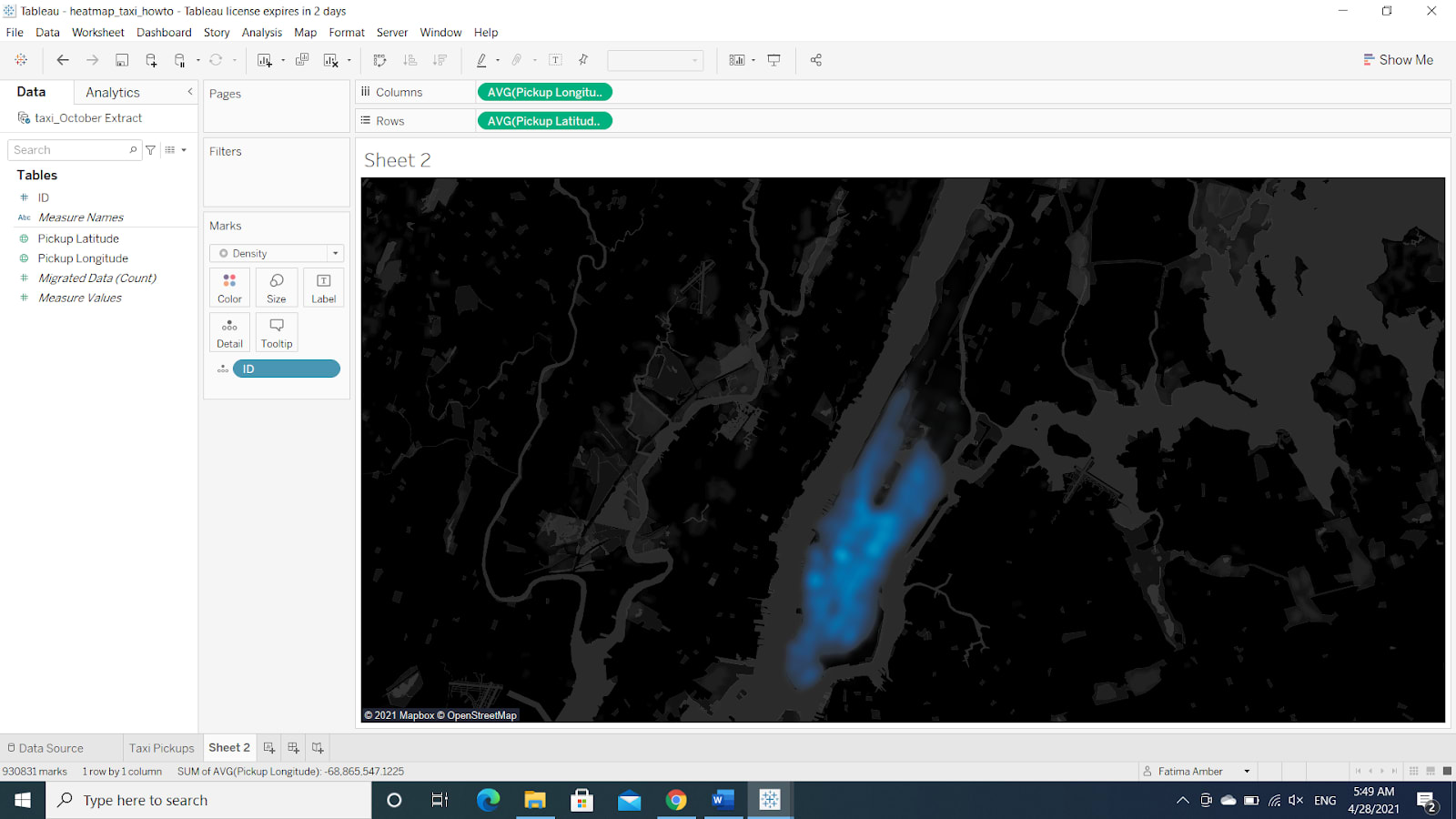1456x819 pixels.
Task: Click the Swap Rows and Columns icon
Action: pyautogui.click(x=380, y=60)
